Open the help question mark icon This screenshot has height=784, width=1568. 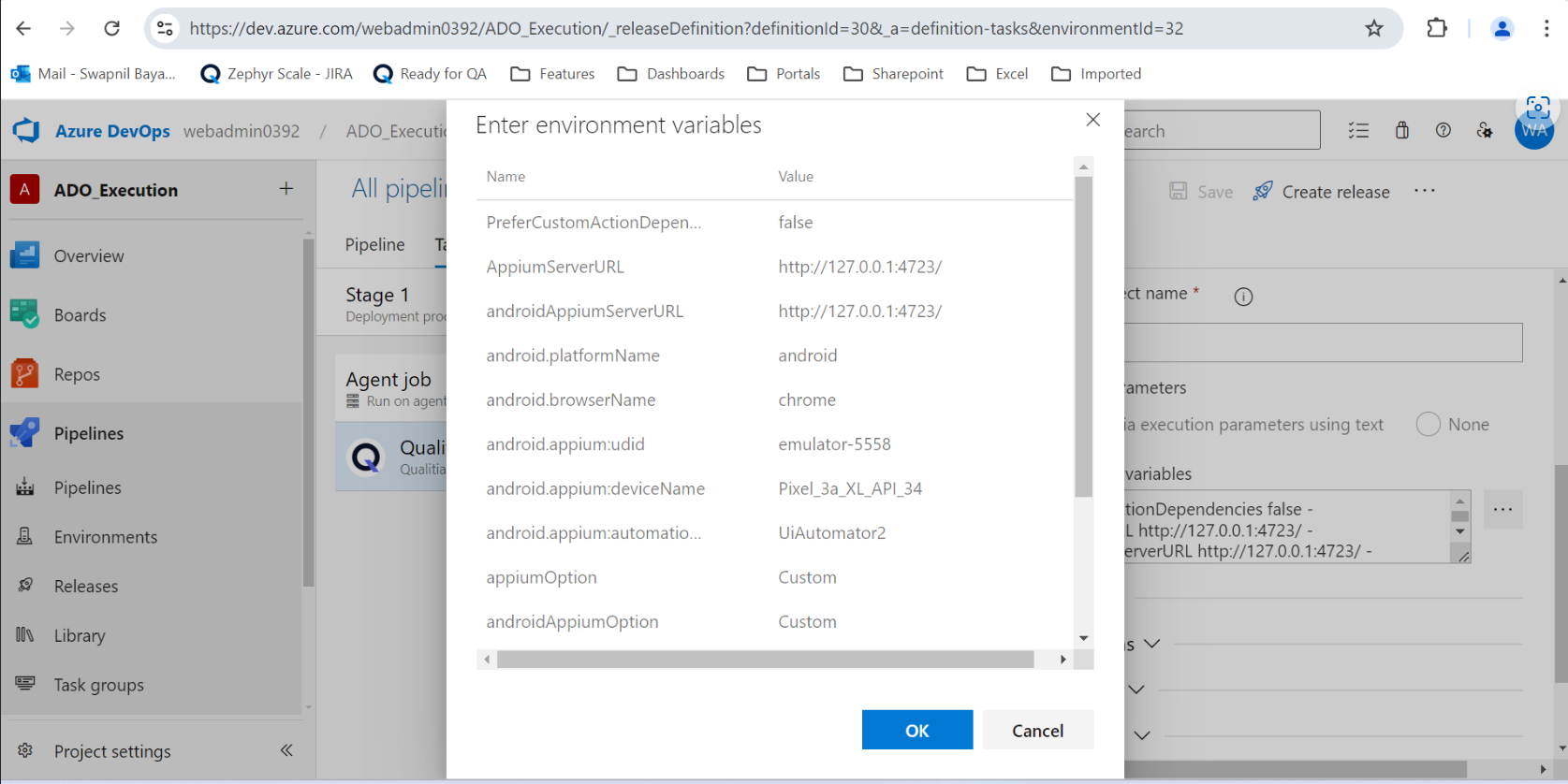(1443, 131)
